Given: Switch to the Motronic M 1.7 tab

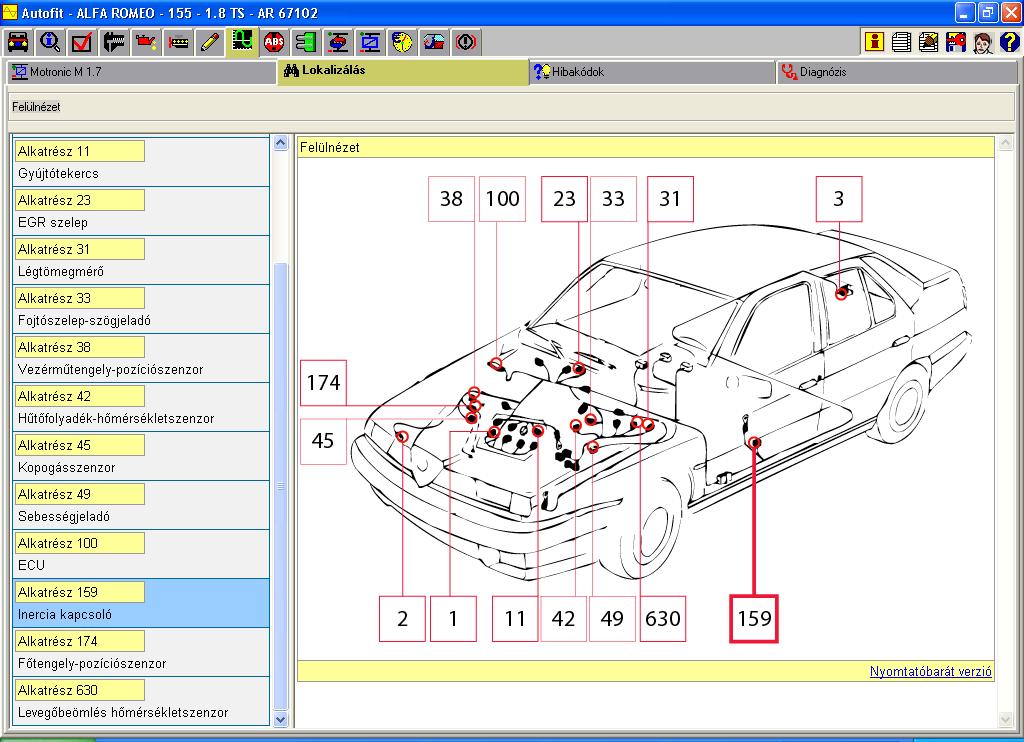Looking at the screenshot, I should [141, 72].
